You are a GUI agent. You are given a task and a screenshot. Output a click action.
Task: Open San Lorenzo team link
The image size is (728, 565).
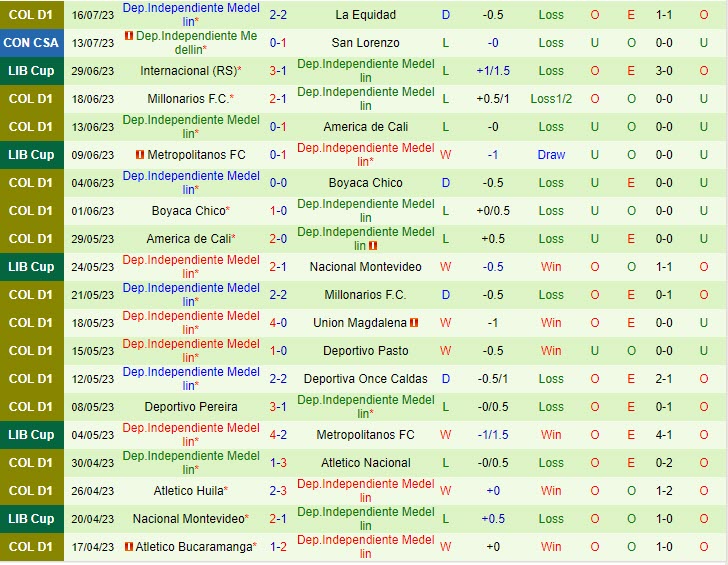click(366, 43)
